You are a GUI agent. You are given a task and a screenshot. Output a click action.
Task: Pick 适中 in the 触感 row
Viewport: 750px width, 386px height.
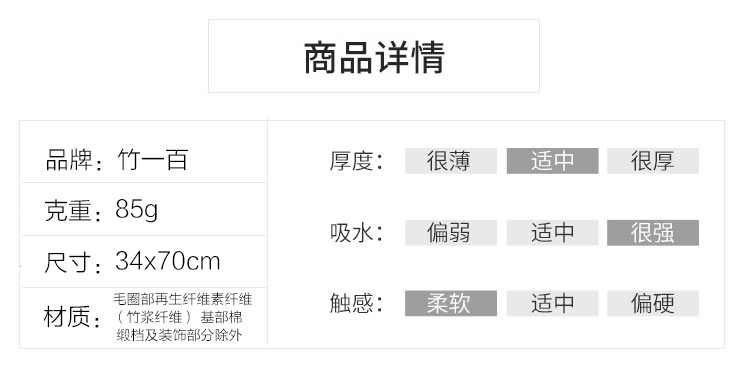552,303
